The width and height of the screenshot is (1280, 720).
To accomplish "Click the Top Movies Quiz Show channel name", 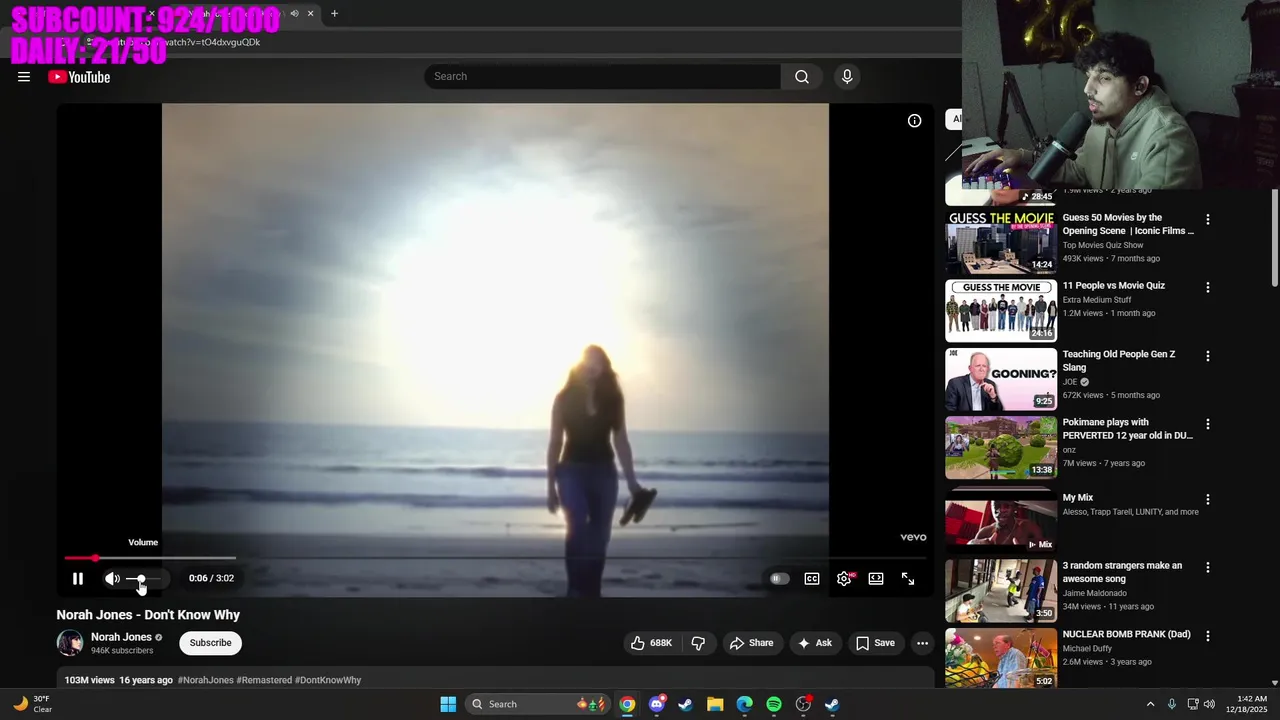I will 1103,245.
